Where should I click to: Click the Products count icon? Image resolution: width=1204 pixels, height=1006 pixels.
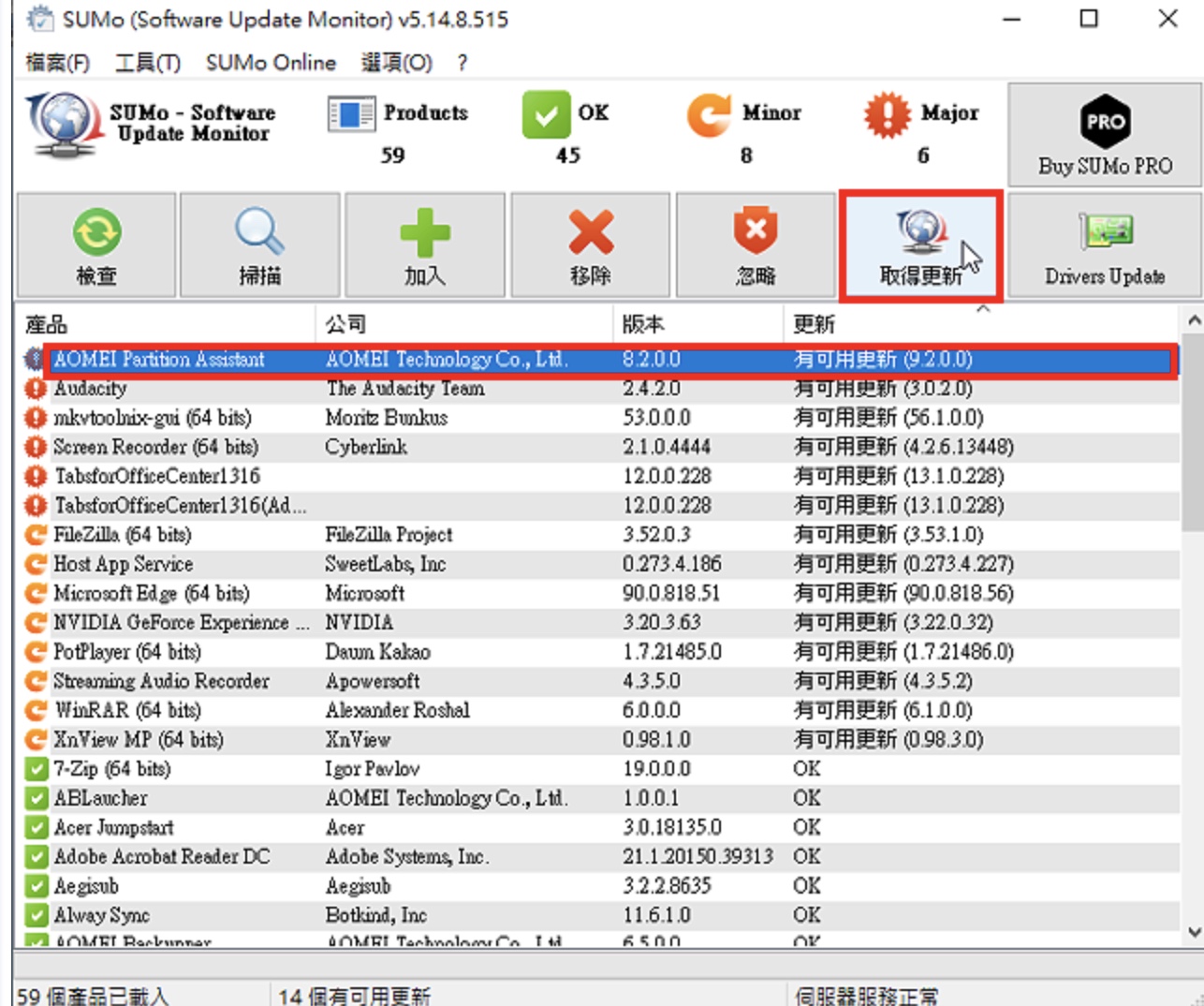(x=351, y=114)
